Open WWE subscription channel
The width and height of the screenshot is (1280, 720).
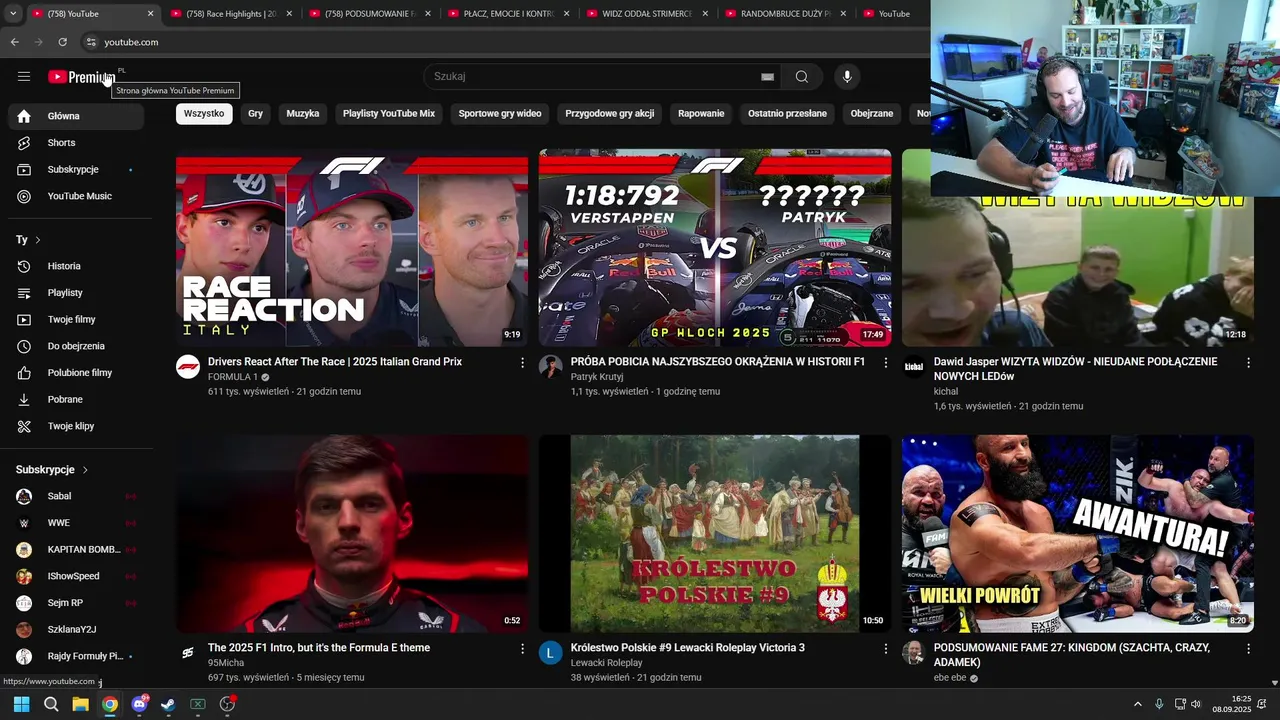click(x=76, y=523)
